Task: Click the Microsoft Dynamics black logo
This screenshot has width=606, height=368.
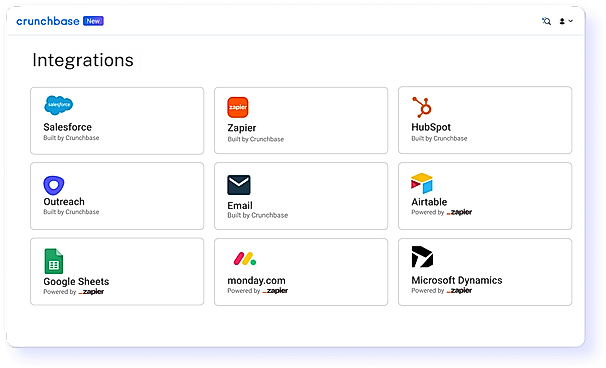Action: coord(422,257)
